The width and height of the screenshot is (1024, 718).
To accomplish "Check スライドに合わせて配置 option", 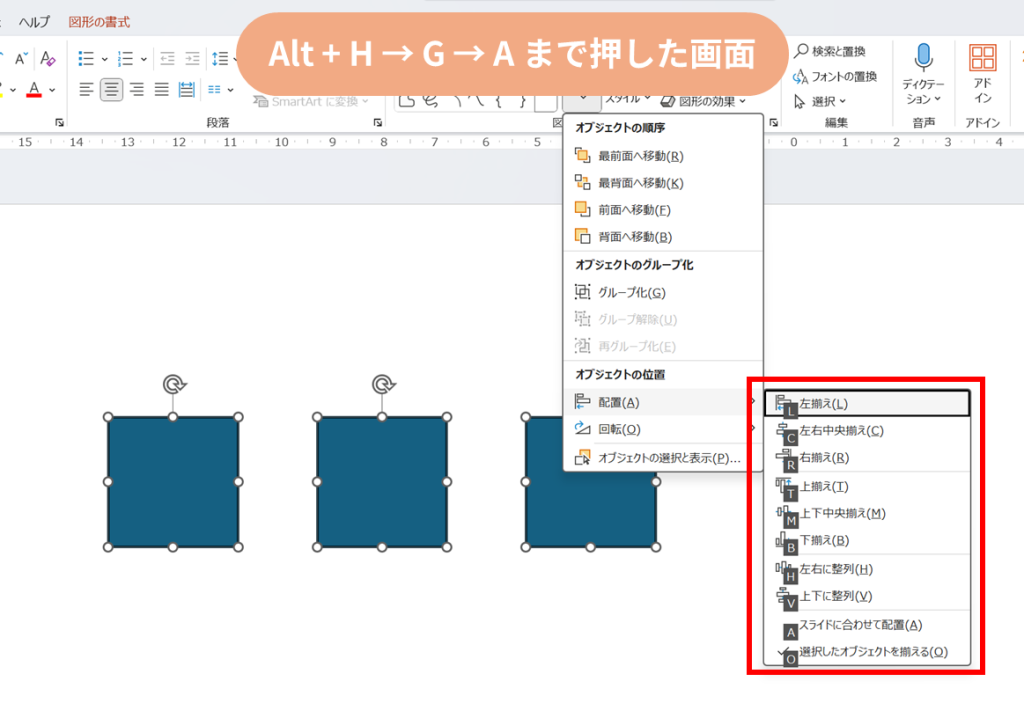I will click(860, 625).
